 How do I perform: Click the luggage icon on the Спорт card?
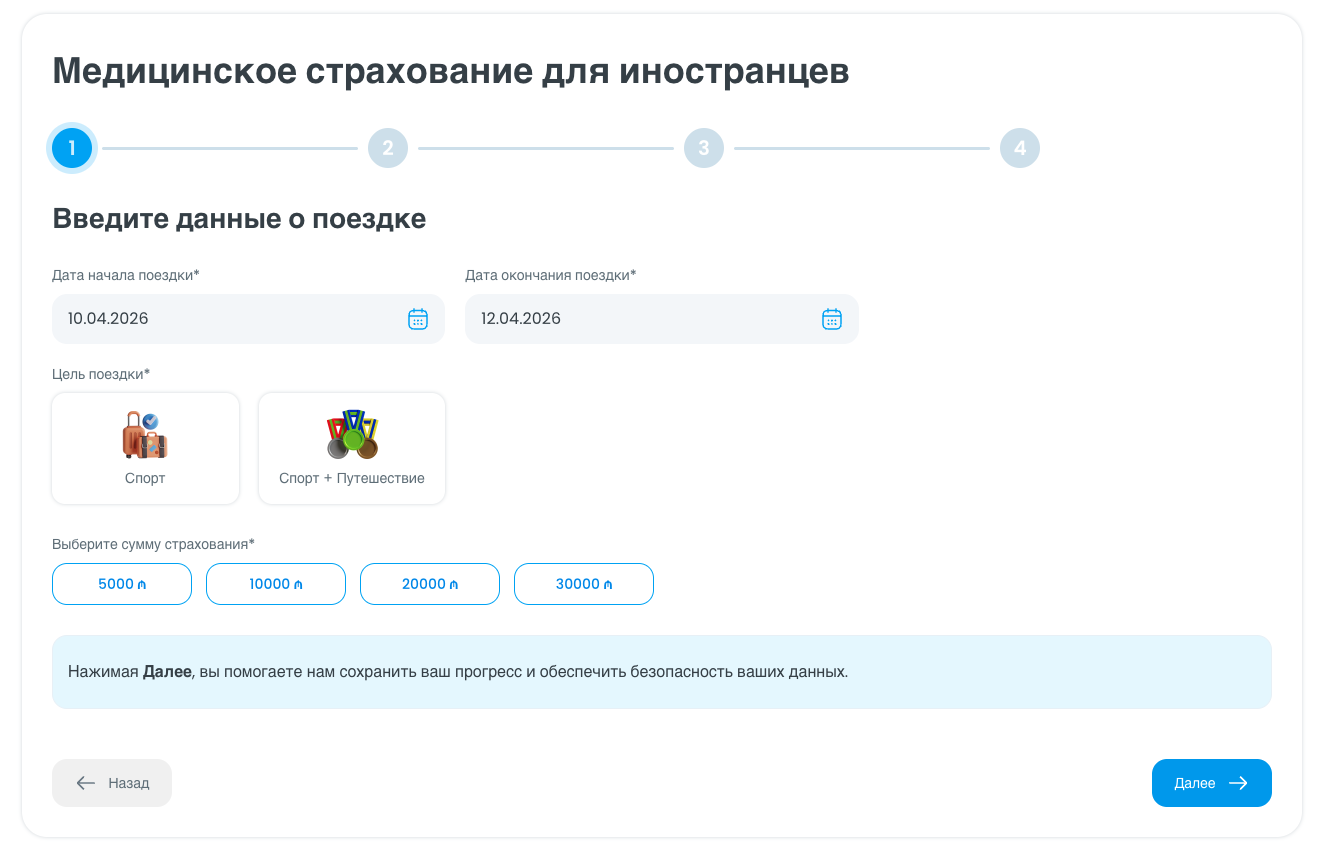point(145,435)
